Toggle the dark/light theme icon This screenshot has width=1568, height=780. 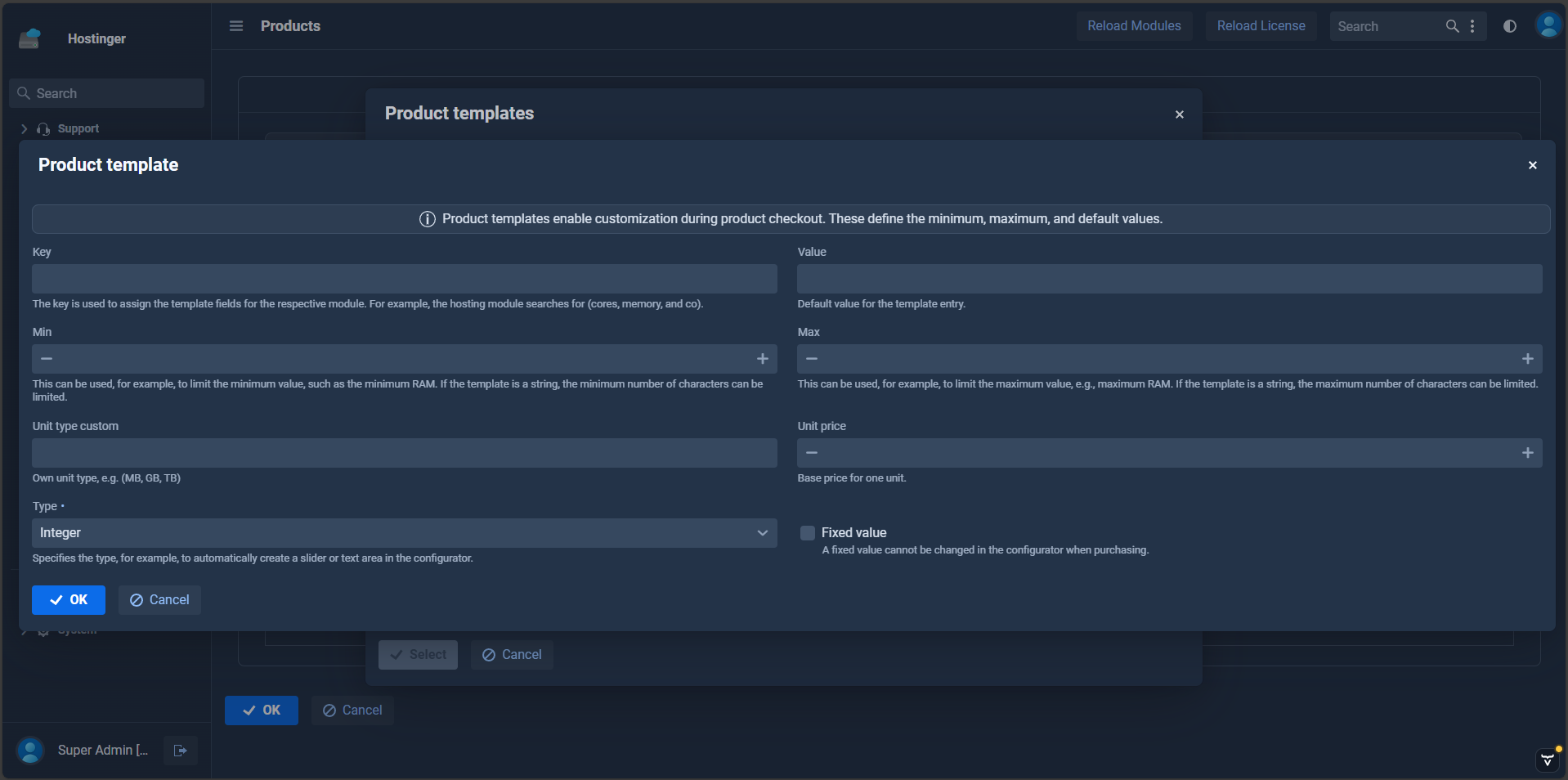point(1508,25)
